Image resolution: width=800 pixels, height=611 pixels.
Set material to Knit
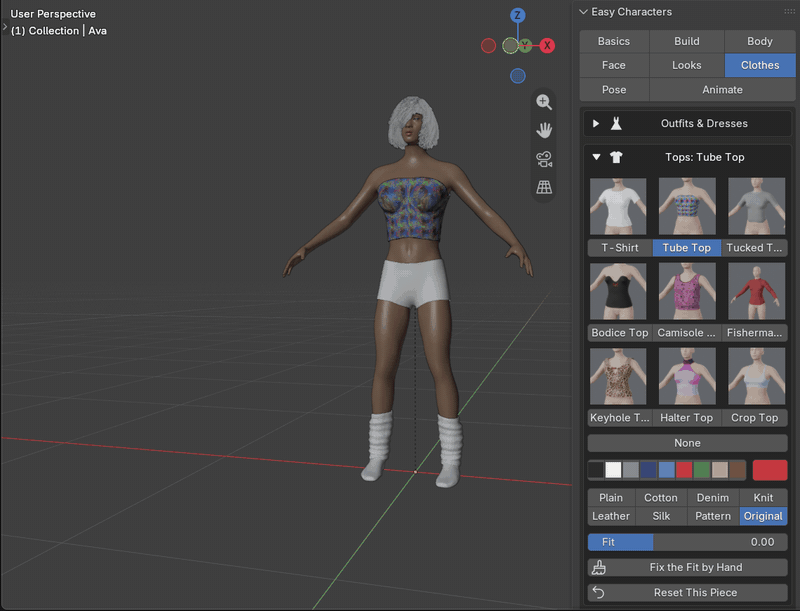pos(763,498)
